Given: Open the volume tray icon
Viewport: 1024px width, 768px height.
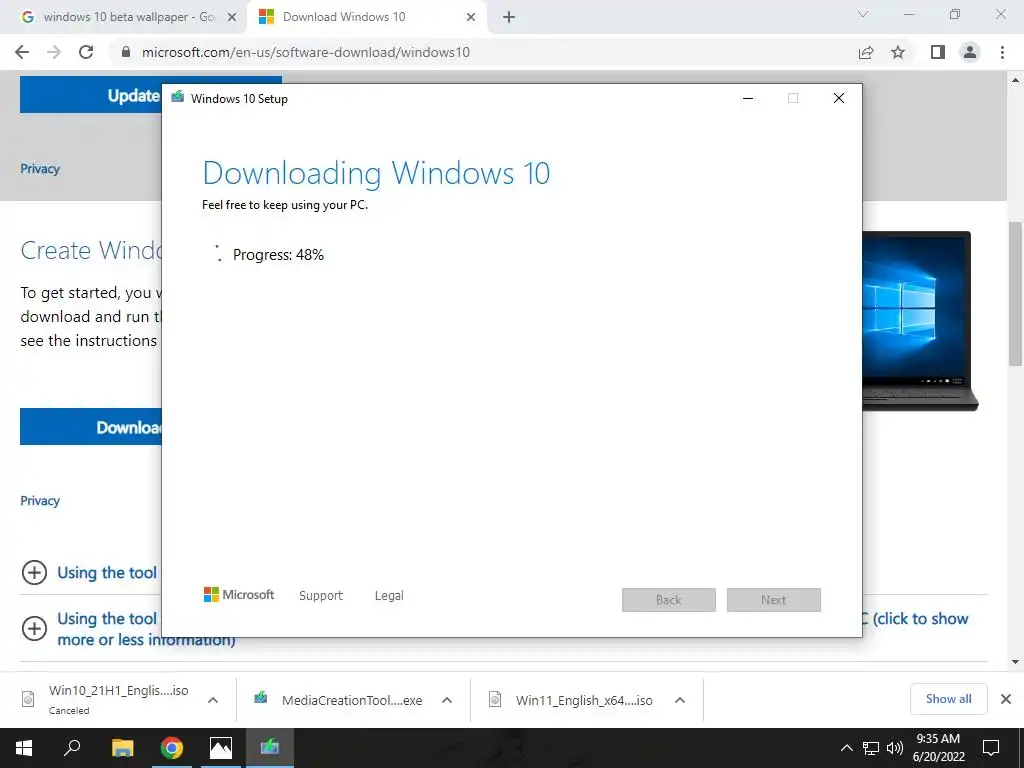Looking at the screenshot, I should (895, 748).
